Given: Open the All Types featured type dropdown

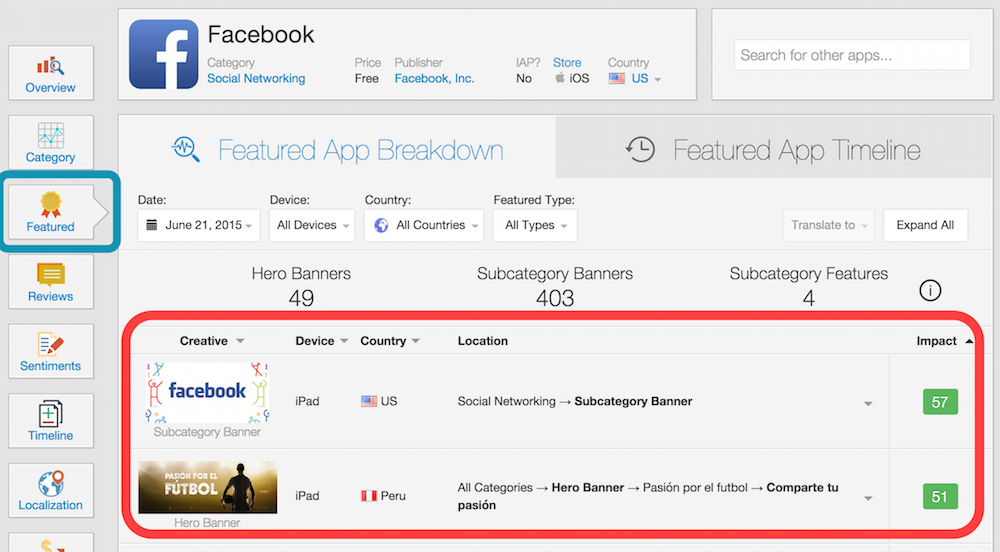Looking at the screenshot, I should coord(535,225).
